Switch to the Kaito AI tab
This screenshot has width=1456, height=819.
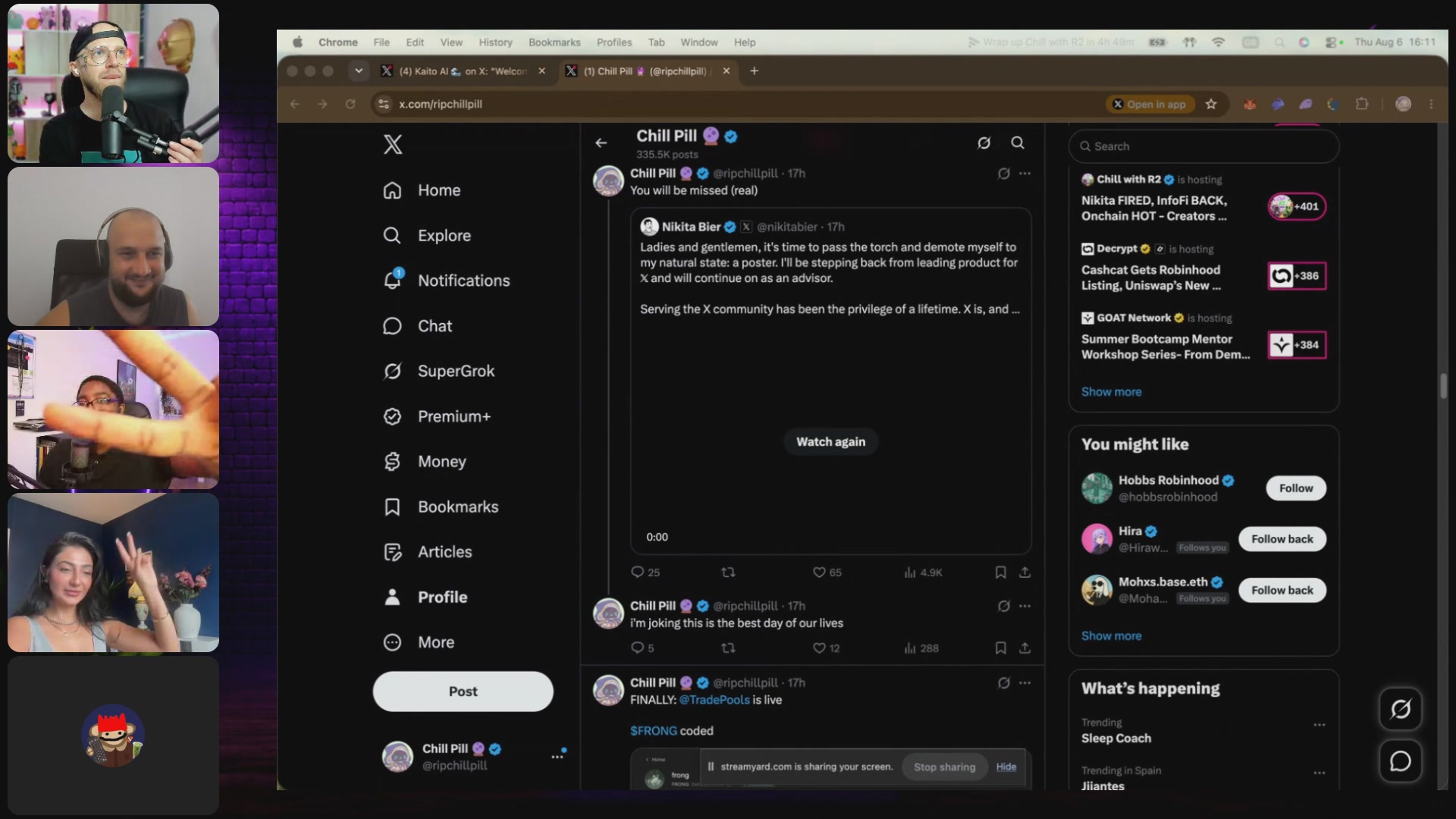point(463,71)
